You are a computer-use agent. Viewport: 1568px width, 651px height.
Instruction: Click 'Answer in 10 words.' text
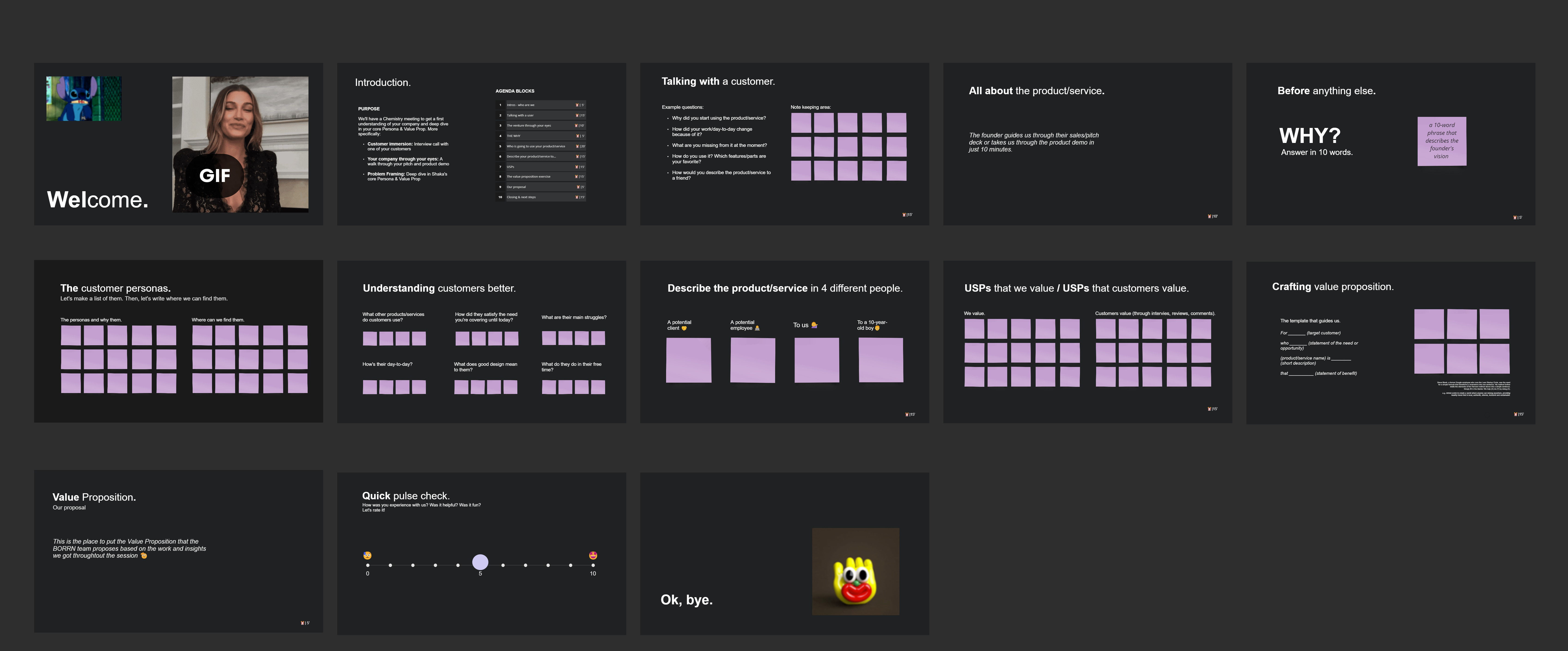(1317, 152)
